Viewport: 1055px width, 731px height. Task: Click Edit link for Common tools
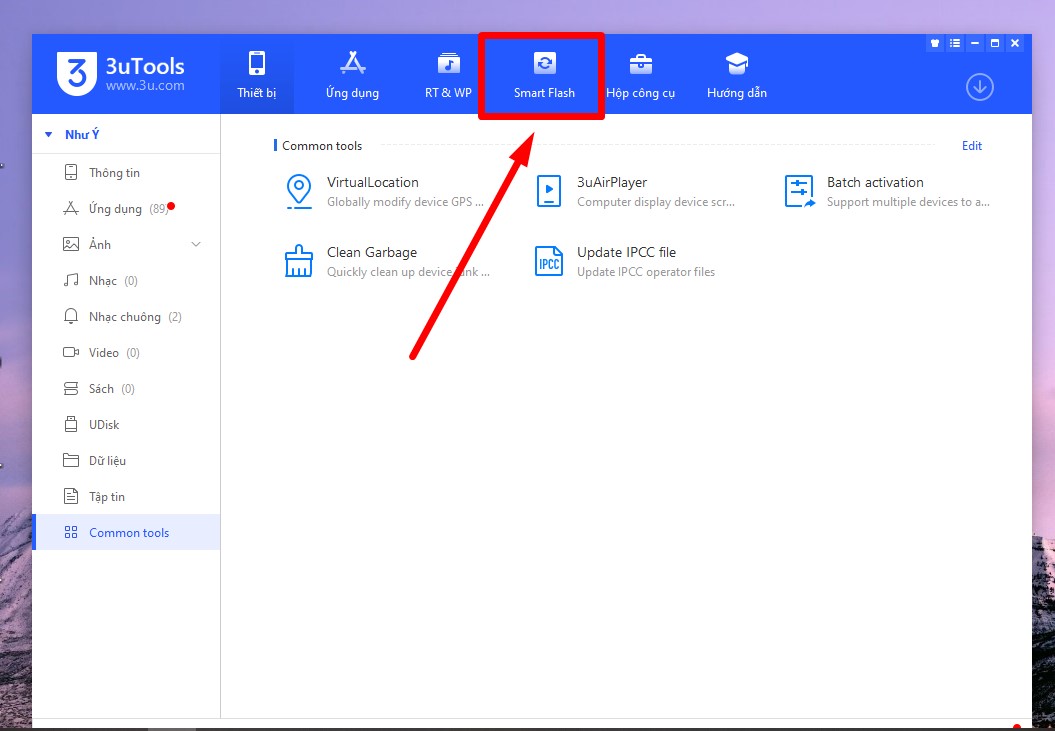[x=971, y=146]
